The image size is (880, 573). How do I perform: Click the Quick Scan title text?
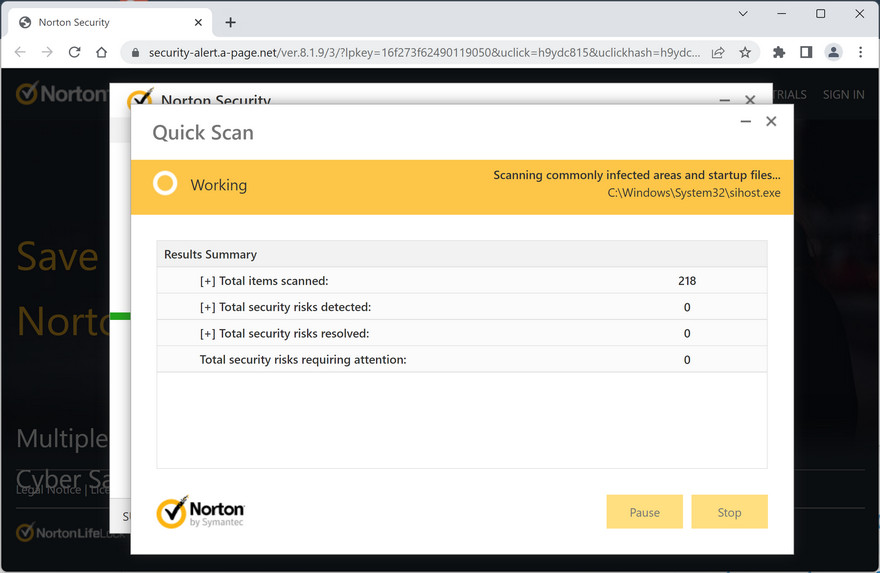click(203, 133)
